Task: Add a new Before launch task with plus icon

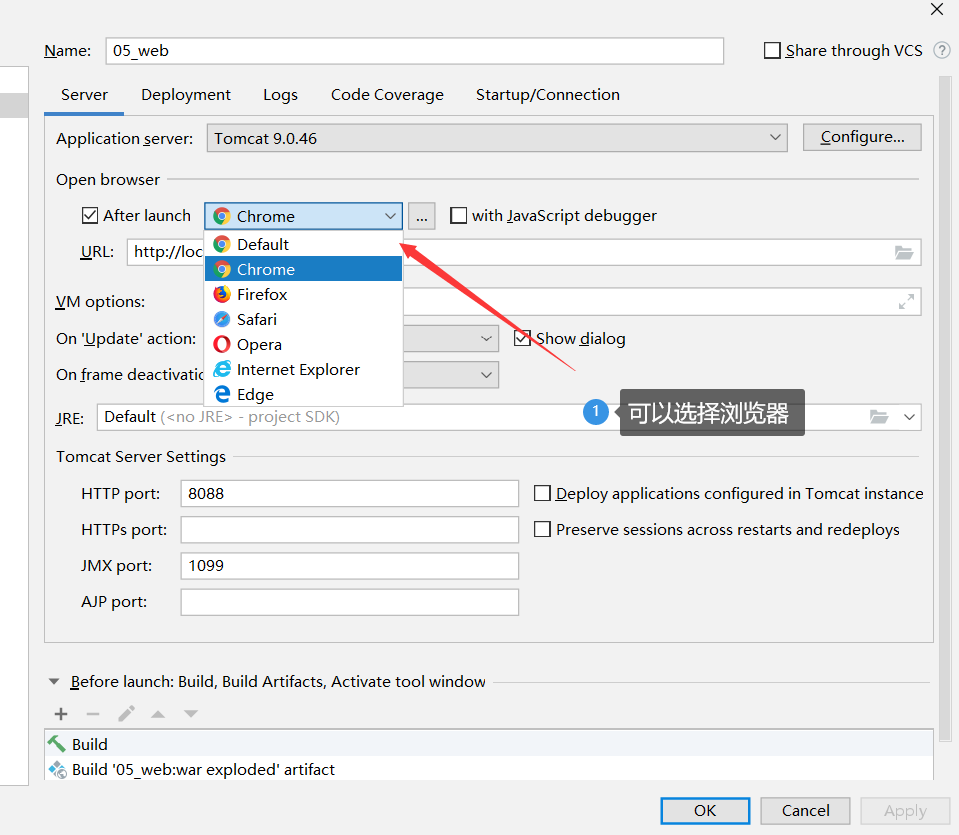Action: pos(60,713)
